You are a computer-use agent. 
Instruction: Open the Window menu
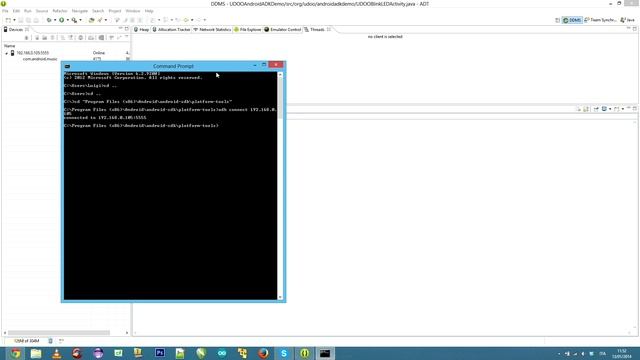pyautogui.click(x=133, y=11)
